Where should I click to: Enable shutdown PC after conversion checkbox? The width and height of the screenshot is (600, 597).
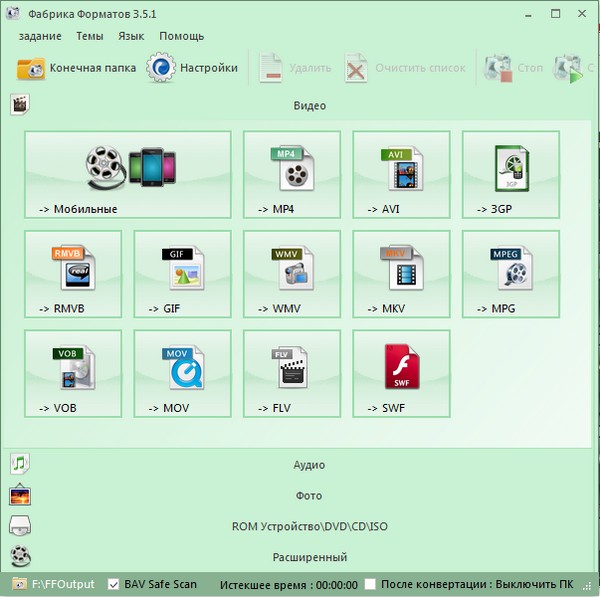370,584
